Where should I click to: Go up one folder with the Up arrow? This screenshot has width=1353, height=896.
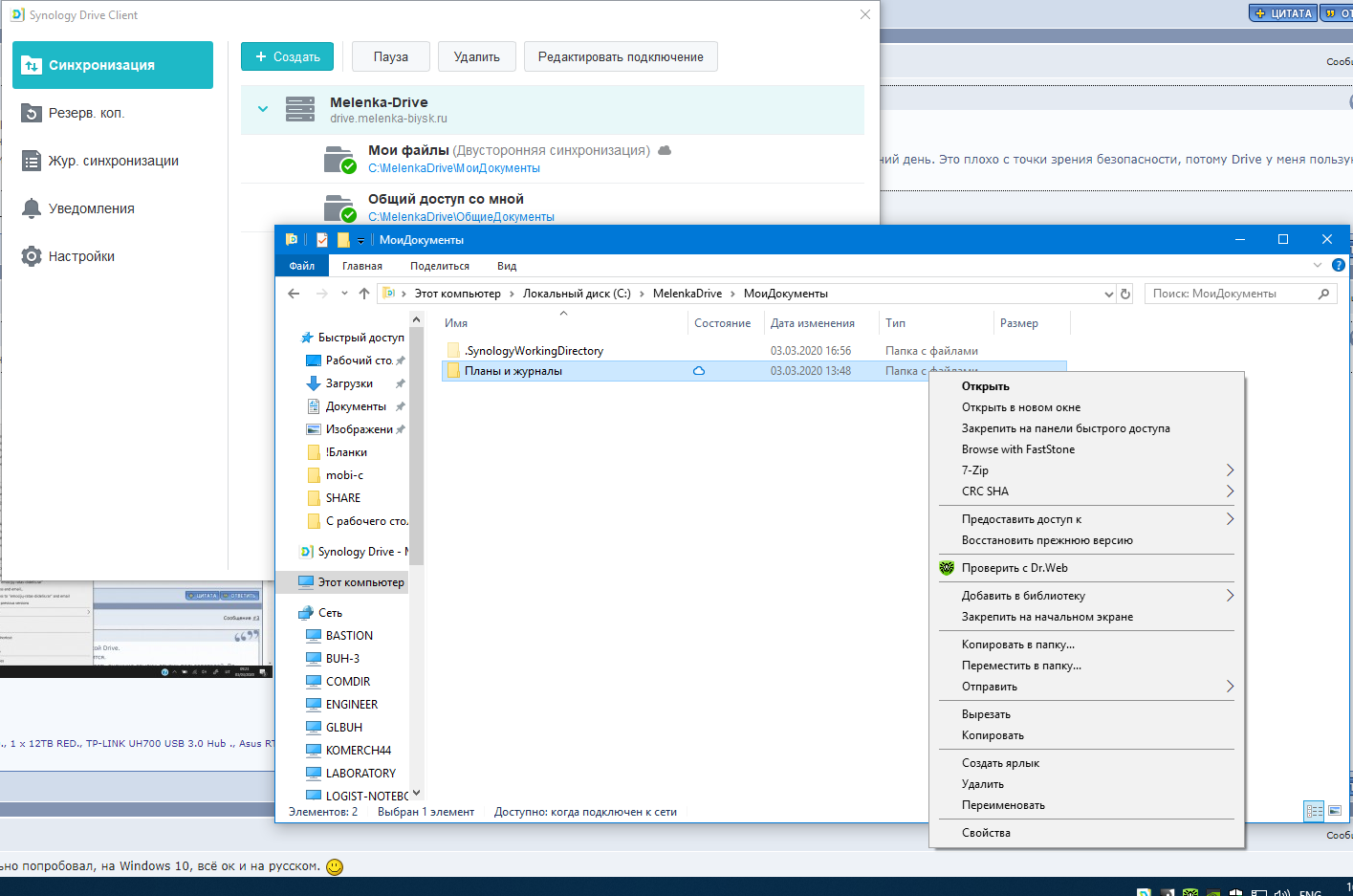[x=364, y=294]
